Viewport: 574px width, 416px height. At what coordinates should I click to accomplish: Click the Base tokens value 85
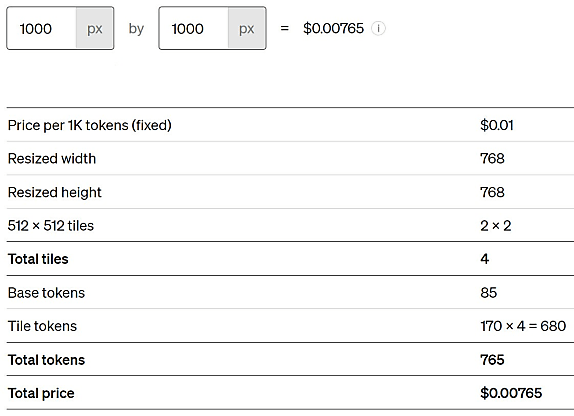coord(489,293)
